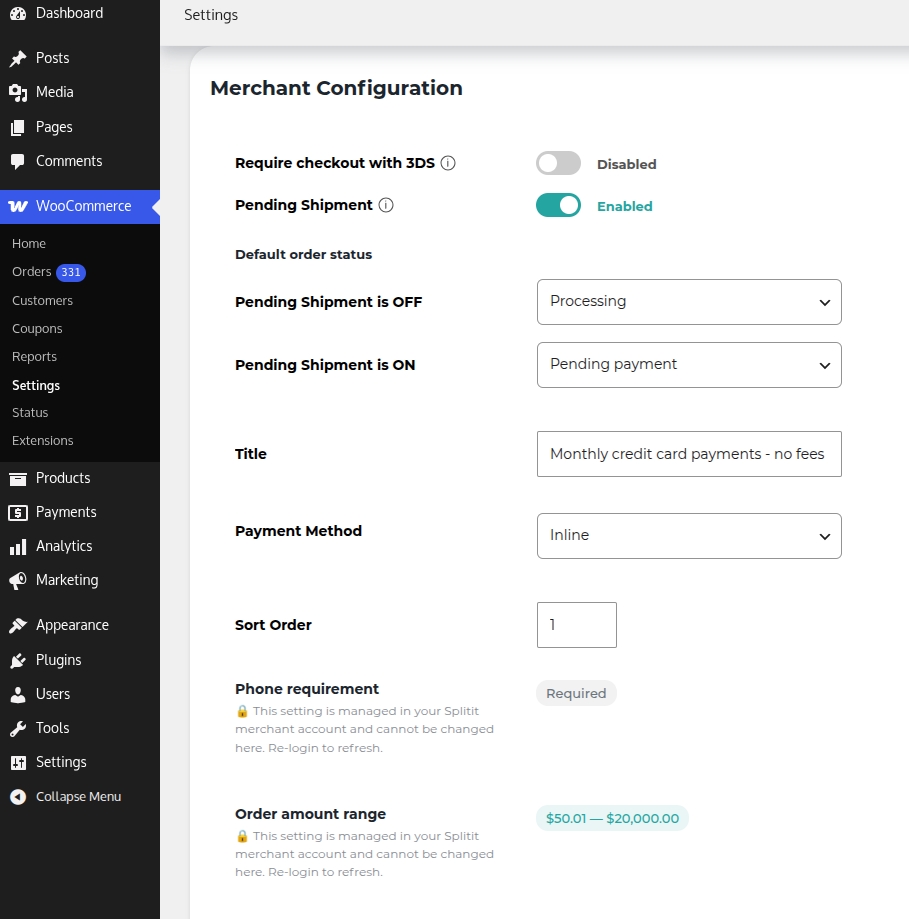This screenshot has height=919, width=909.
Task: Click the Marketing megaphone icon
Action: [18, 580]
